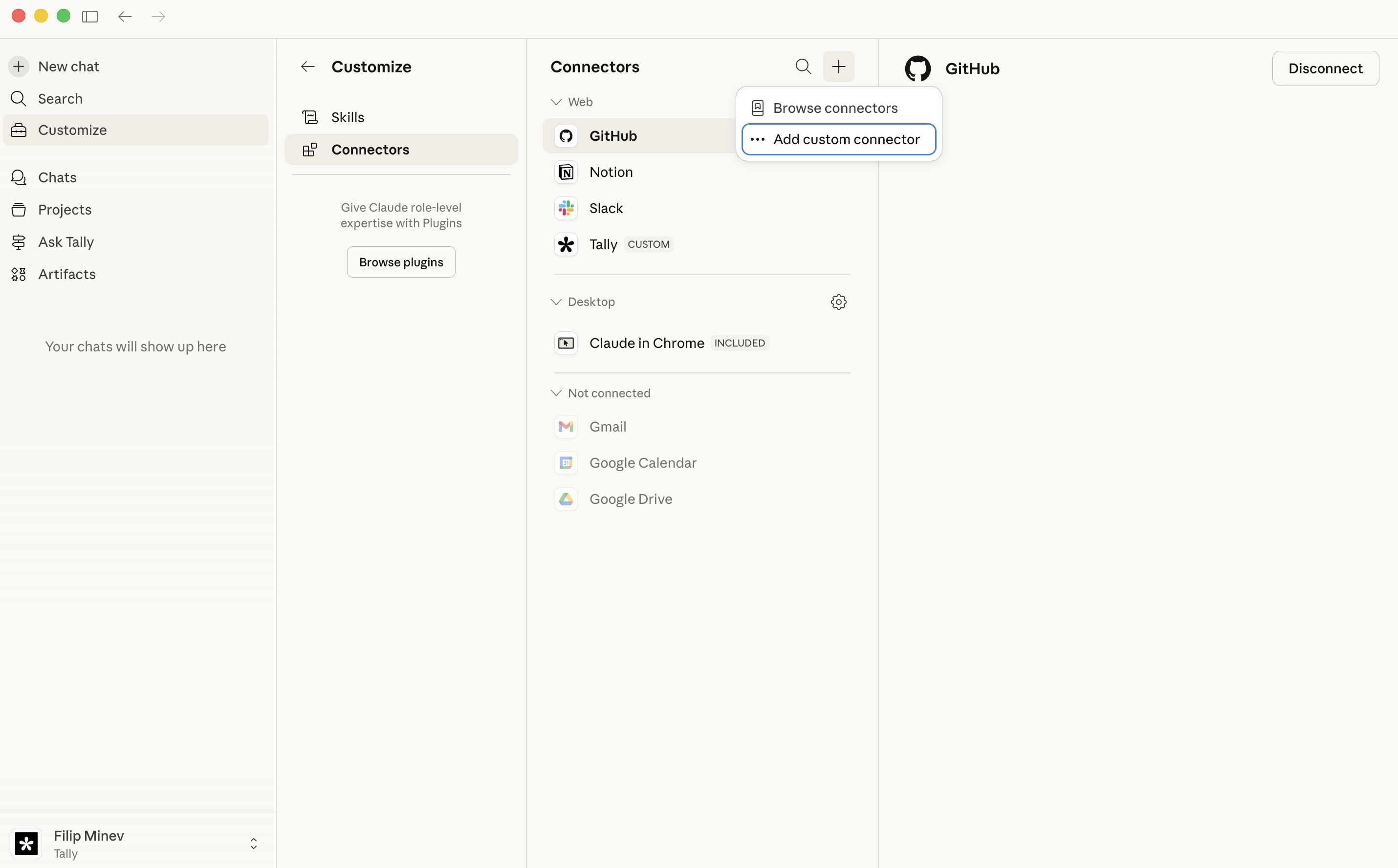The image size is (1398, 868).
Task: Click the INCLUDED badge on Claude in Chrome
Action: pyautogui.click(x=740, y=343)
